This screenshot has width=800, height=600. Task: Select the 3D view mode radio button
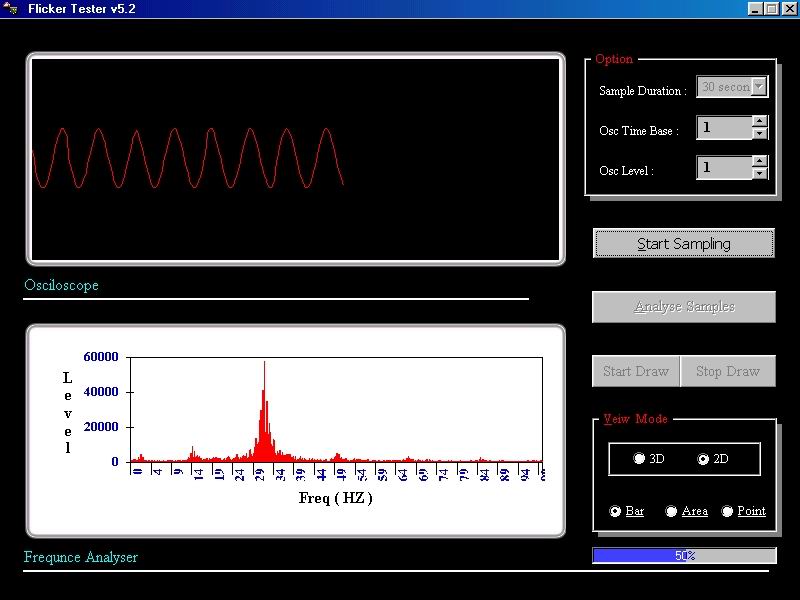click(x=639, y=458)
